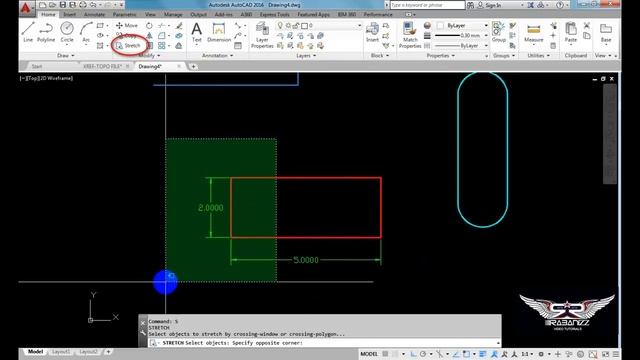Select the Arc tool
This screenshot has height=360, width=640.
[86, 32]
